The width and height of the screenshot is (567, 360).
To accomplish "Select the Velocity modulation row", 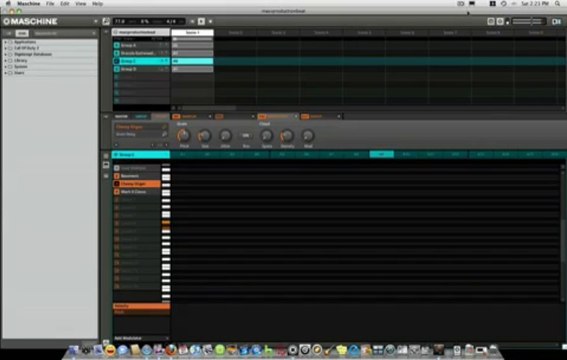I will [x=141, y=306].
